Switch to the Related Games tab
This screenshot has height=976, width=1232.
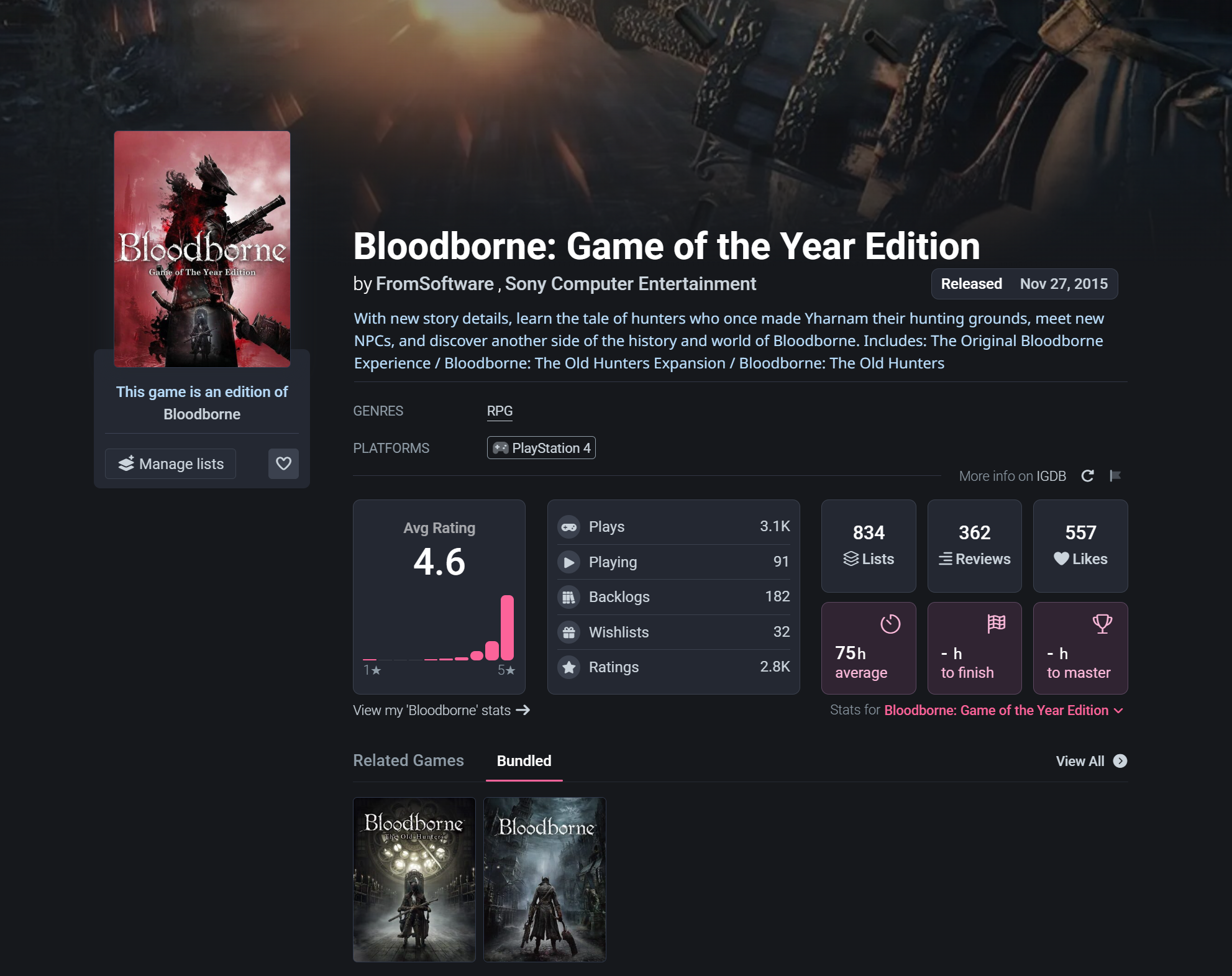click(408, 760)
